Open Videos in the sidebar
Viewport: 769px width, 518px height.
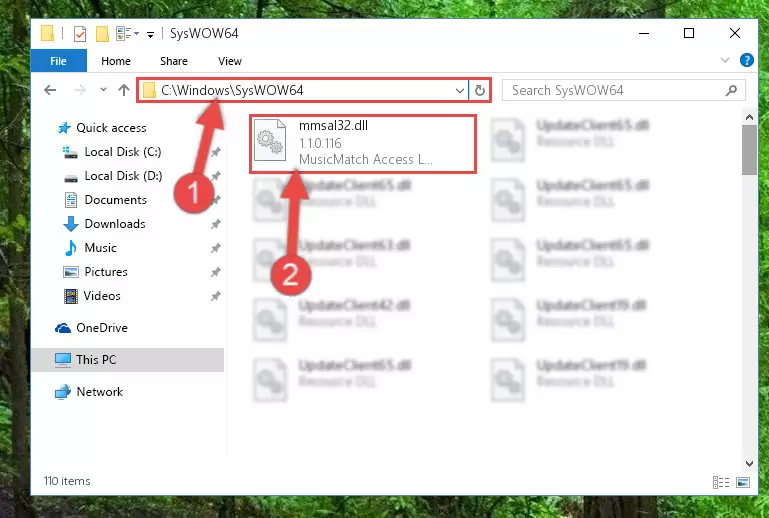[x=102, y=296]
